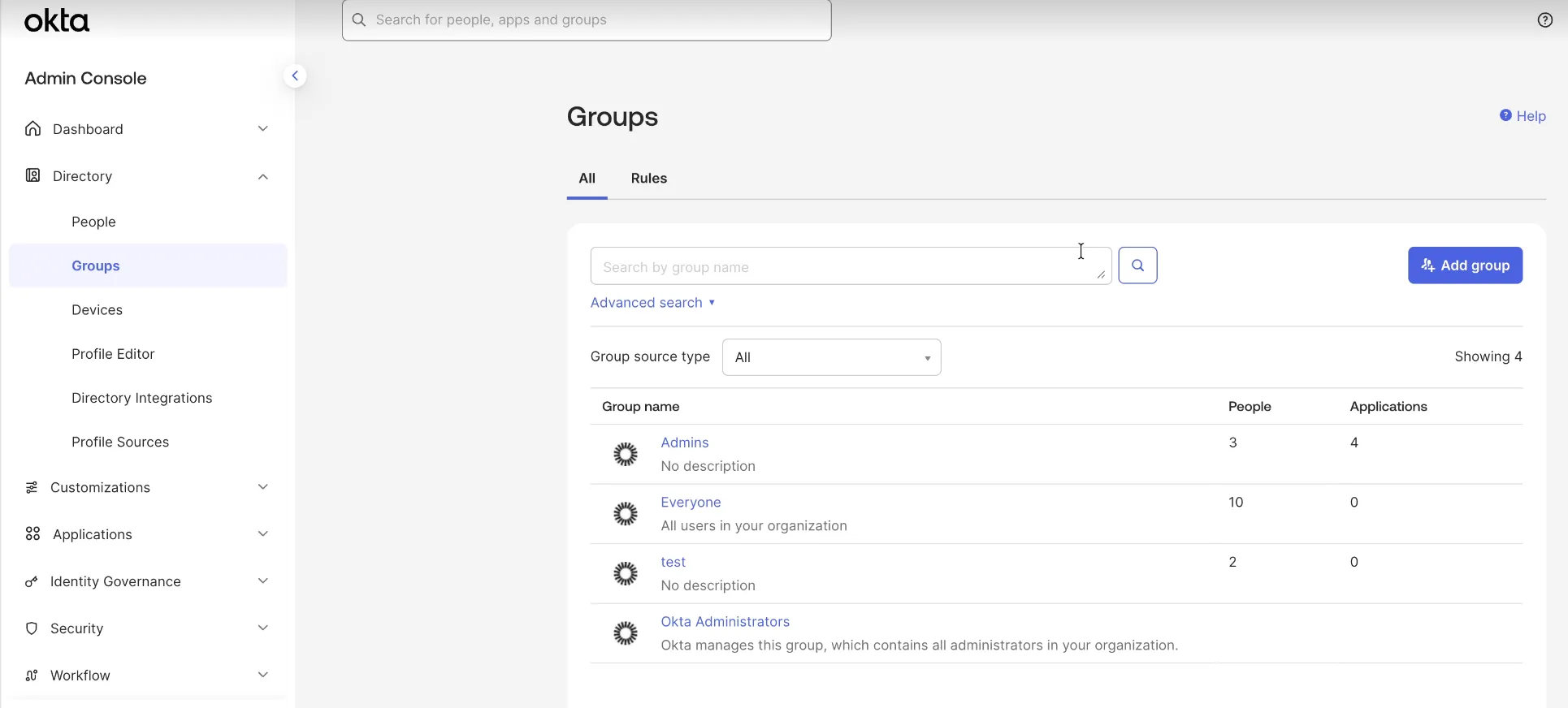Open the Okta Administrators group link
Viewport: 1568px width, 708px height.
(x=725, y=622)
